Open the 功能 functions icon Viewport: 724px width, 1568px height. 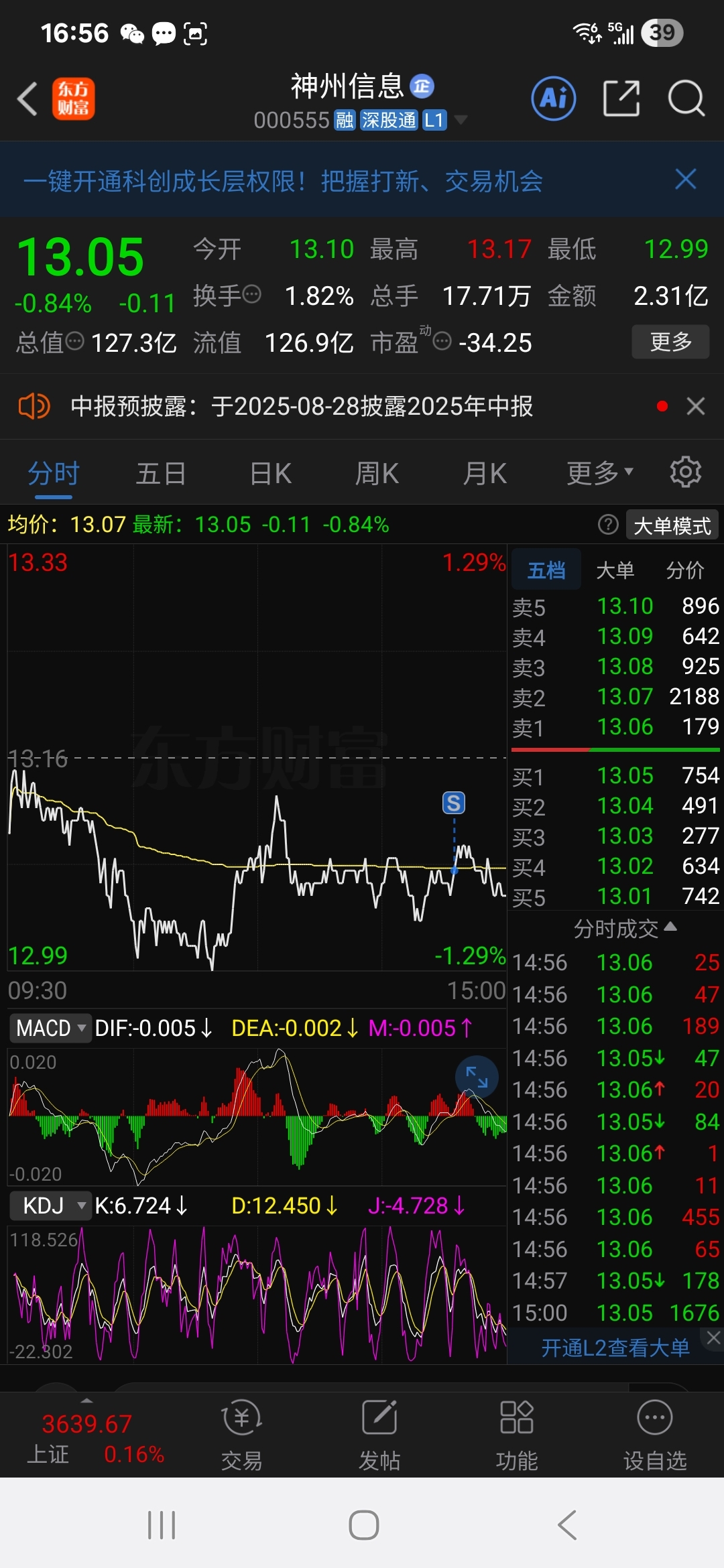(x=517, y=1435)
